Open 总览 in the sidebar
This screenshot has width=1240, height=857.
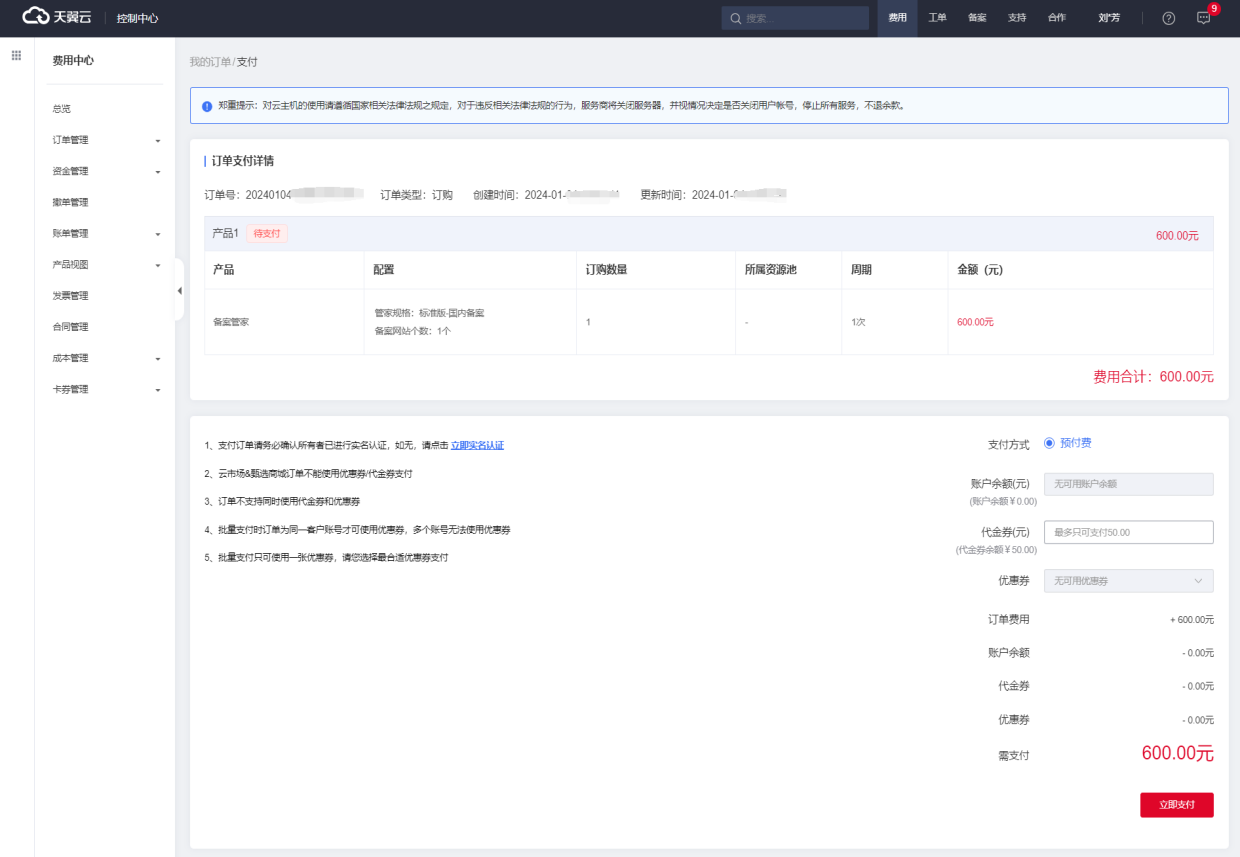pos(62,109)
